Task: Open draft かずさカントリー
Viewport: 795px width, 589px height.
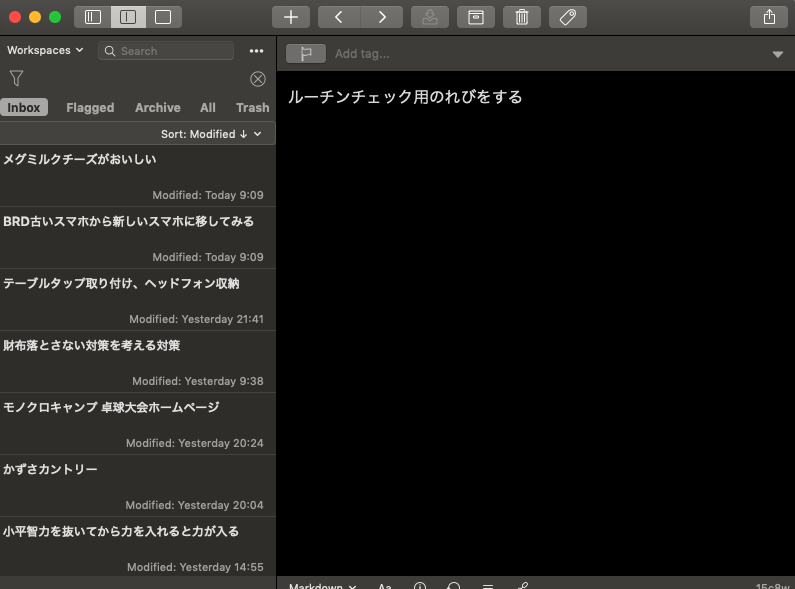Action: coord(137,486)
